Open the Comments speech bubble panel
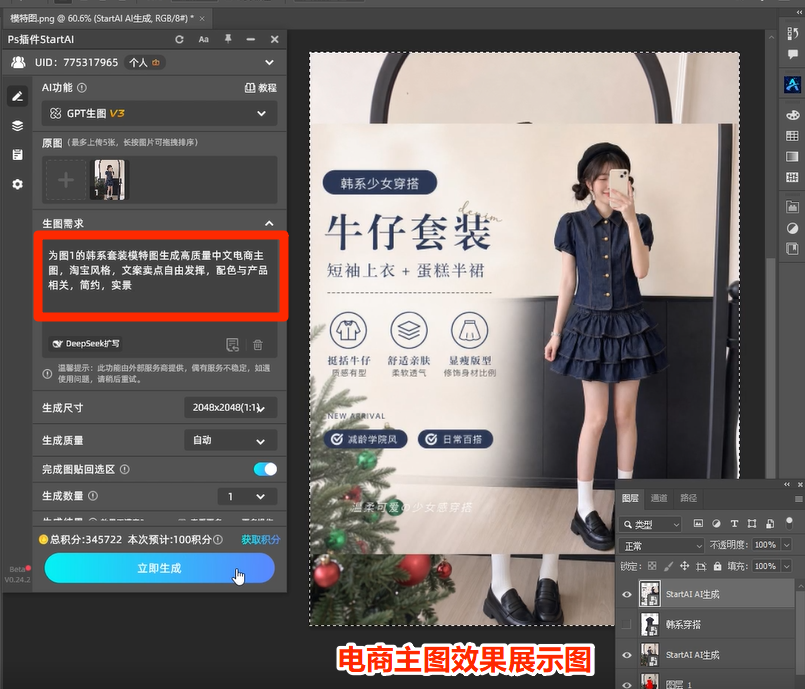Image resolution: width=805 pixels, height=689 pixels. coord(793,54)
